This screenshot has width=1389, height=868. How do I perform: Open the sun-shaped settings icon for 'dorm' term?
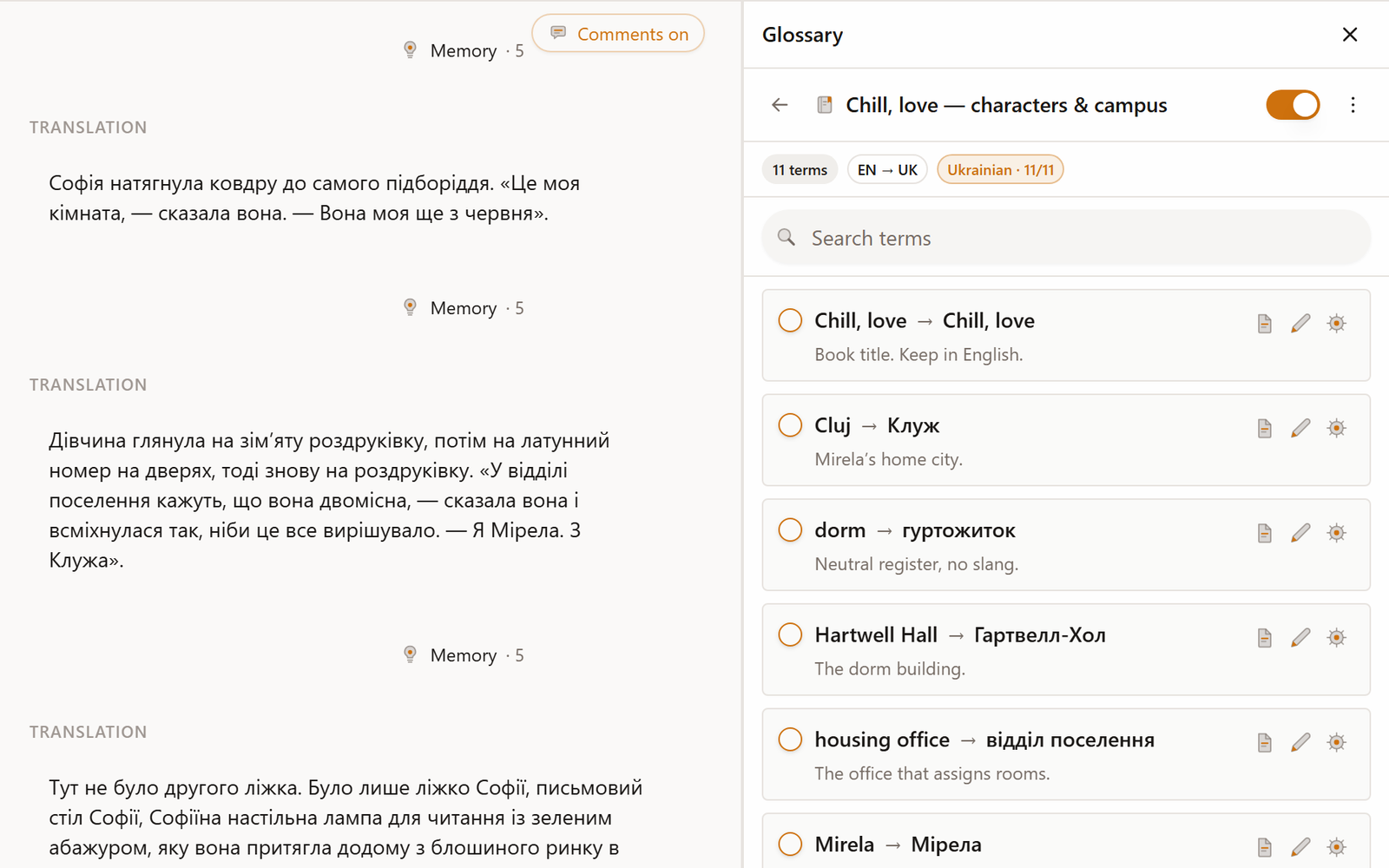click(x=1337, y=533)
